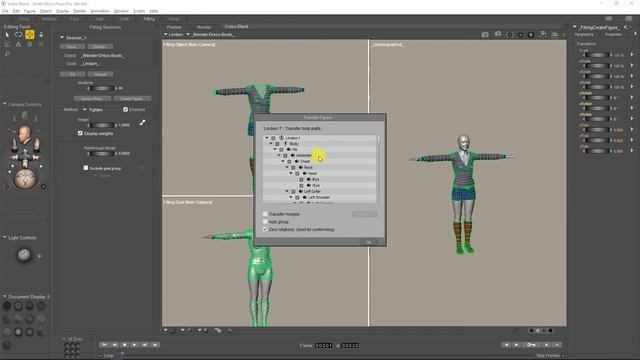Select the highlighted yellow Translate tool

click(x=29, y=35)
